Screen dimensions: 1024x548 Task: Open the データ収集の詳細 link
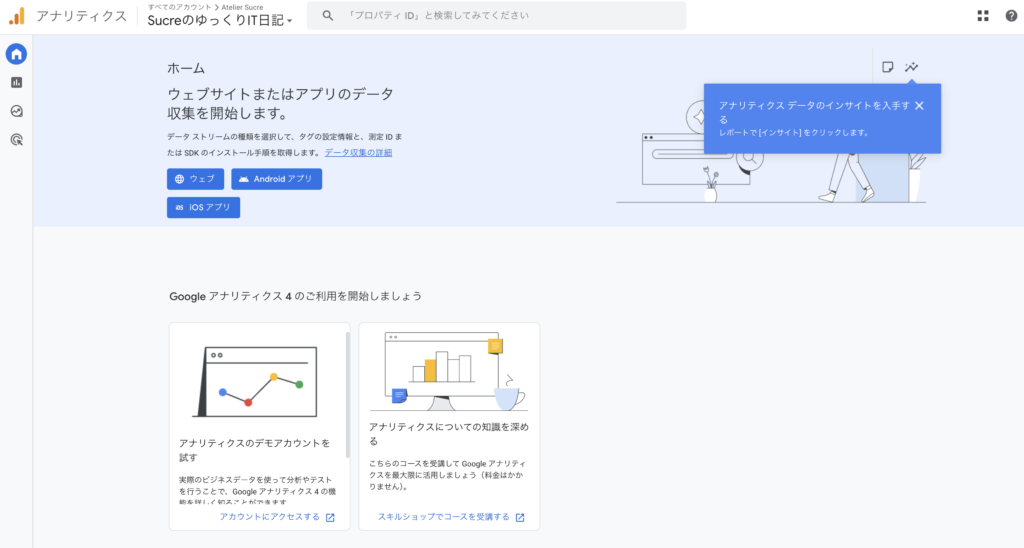pos(358,153)
